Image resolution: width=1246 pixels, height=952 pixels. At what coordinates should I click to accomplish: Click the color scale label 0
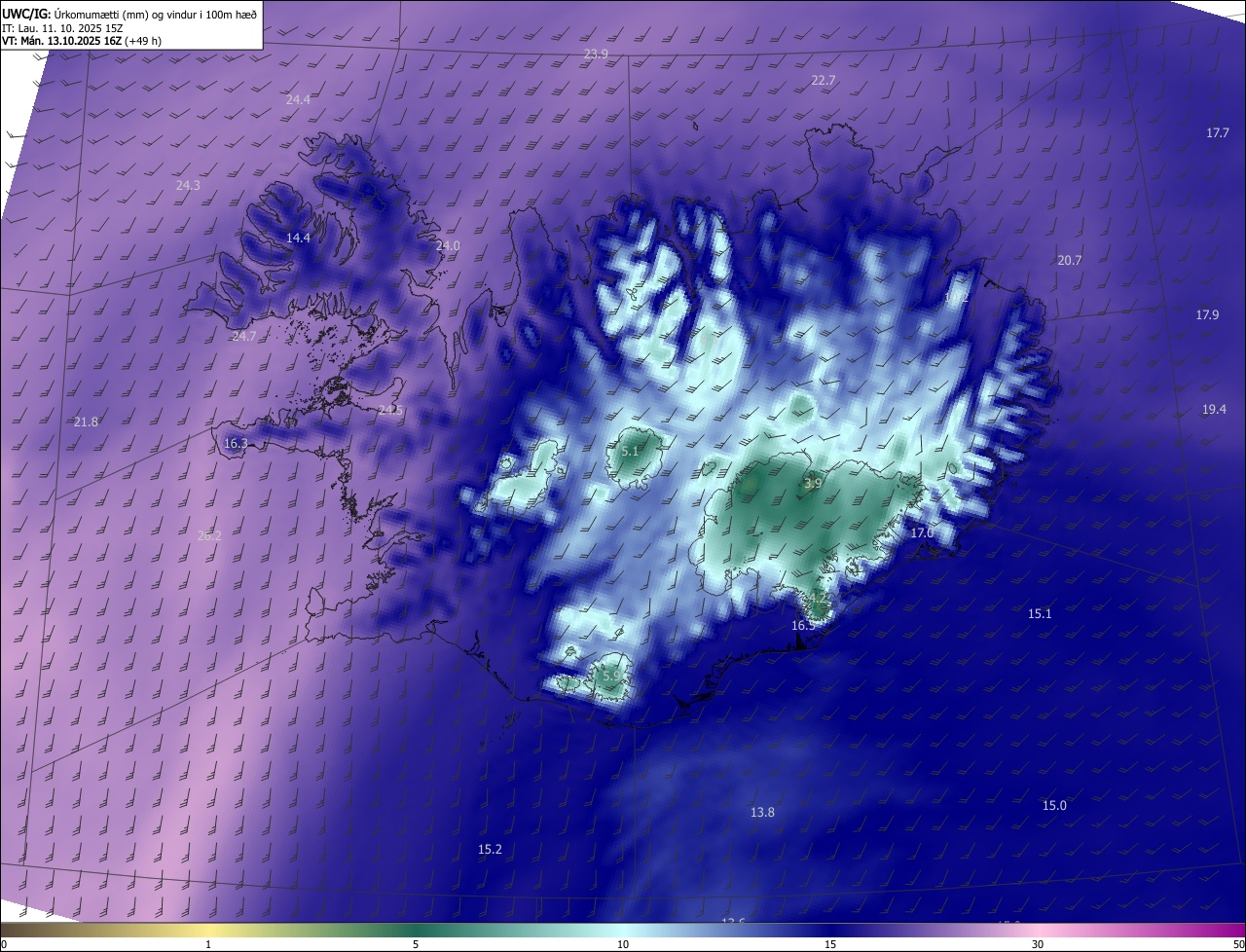pos(4,945)
